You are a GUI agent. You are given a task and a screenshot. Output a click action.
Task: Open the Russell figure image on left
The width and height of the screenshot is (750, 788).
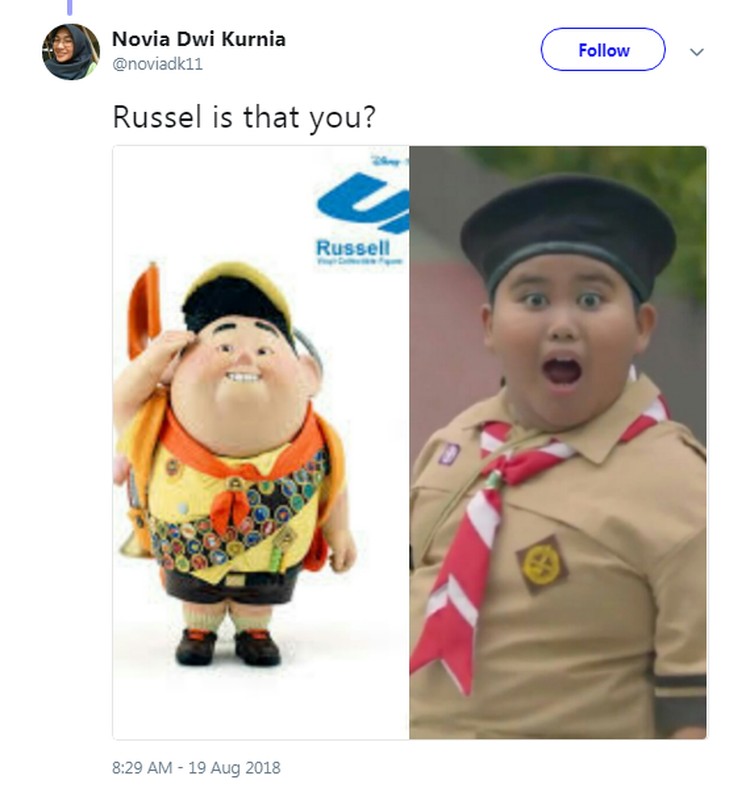click(261, 442)
